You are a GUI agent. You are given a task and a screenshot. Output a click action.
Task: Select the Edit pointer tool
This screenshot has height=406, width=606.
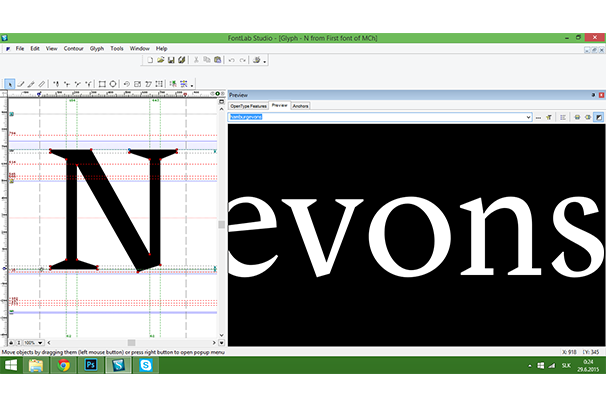(x=10, y=83)
